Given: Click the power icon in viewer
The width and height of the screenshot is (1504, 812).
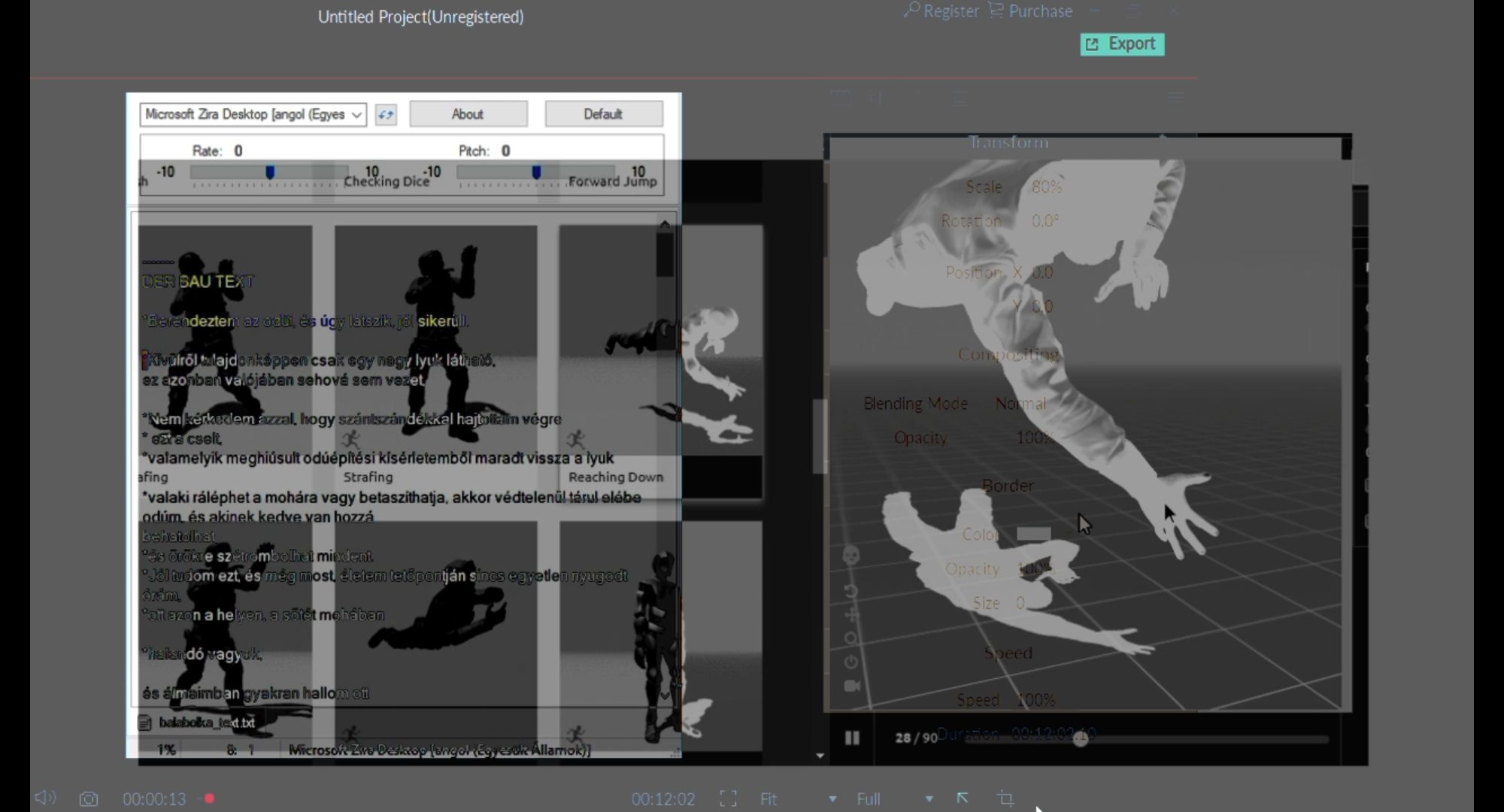Looking at the screenshot, I should point(851,662).
